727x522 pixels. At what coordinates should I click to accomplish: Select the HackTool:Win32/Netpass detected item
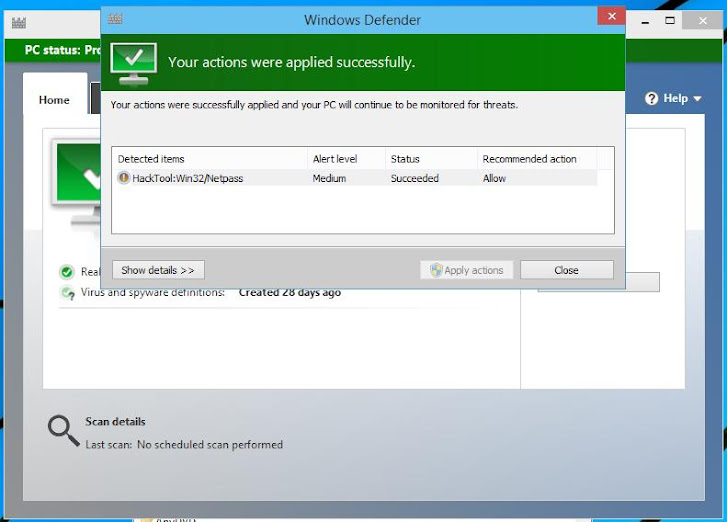[x=354, y=178]
